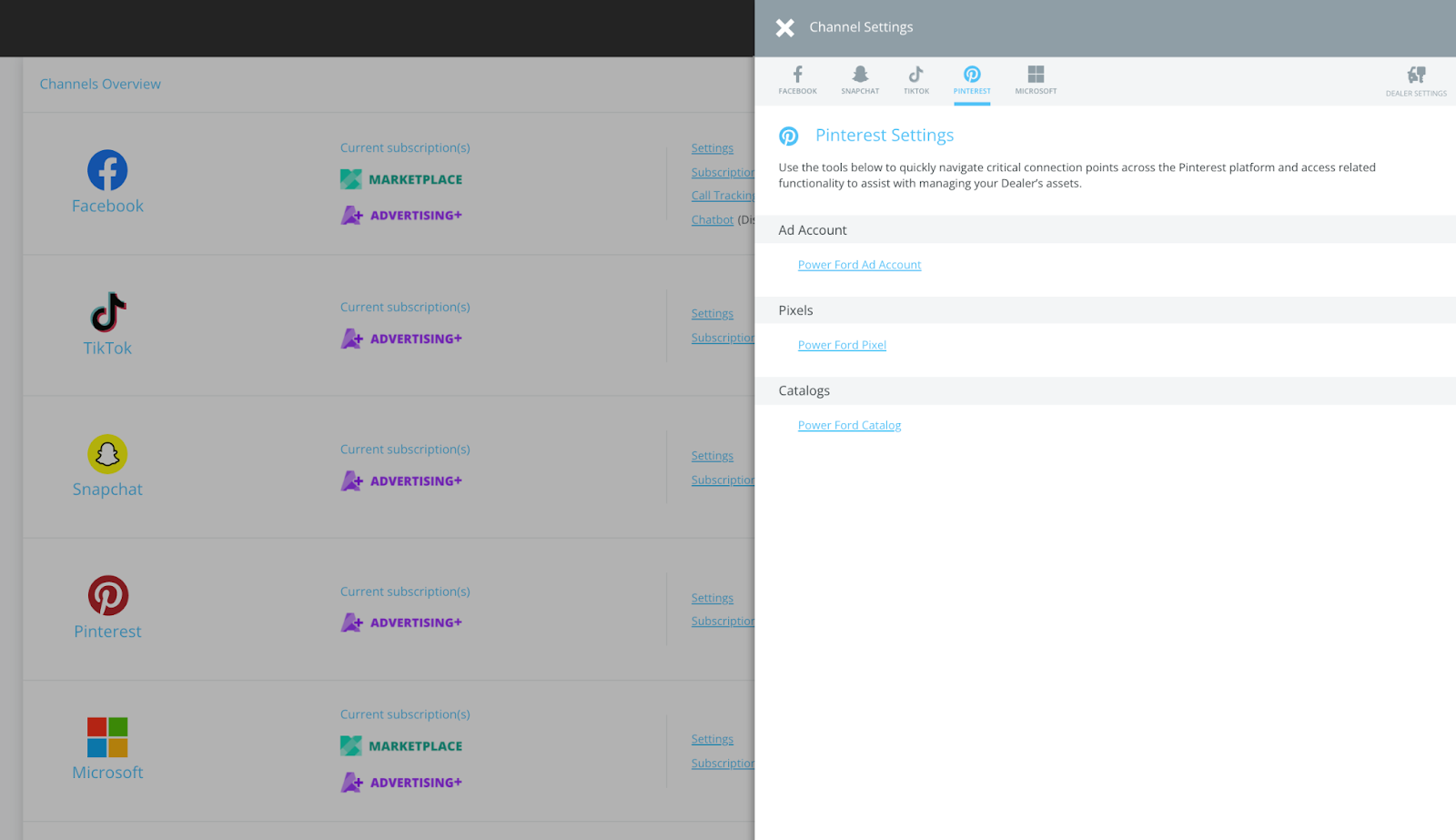Click the Facebook logo in Channels Overview
The image size is (1456, 840).
point(107,170)
